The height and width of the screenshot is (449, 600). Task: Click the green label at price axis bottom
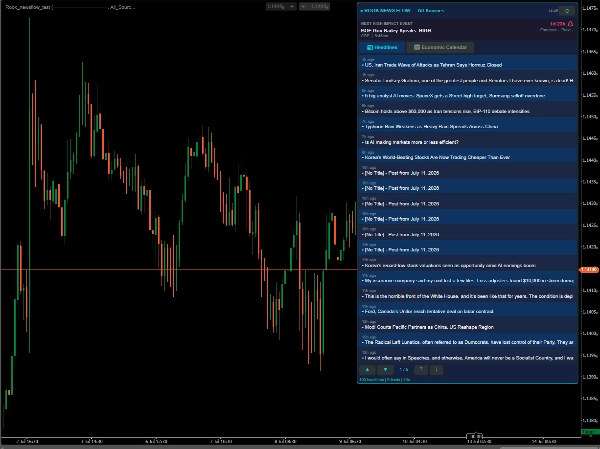point(590,432)
